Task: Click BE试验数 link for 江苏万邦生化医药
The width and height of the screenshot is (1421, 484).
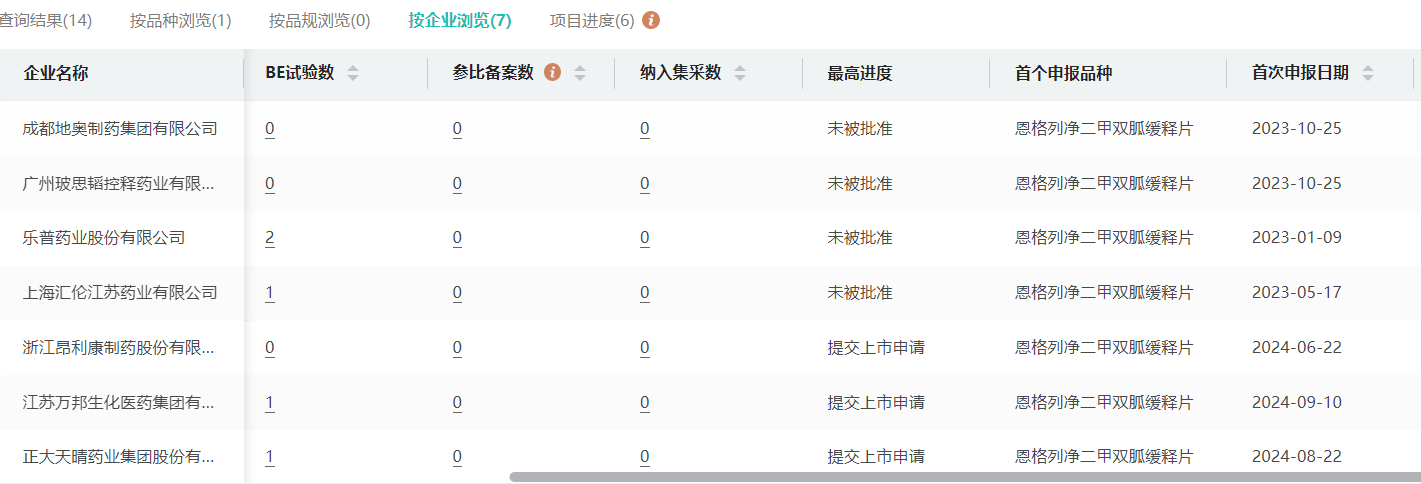Action: click(x=270, y=403)
